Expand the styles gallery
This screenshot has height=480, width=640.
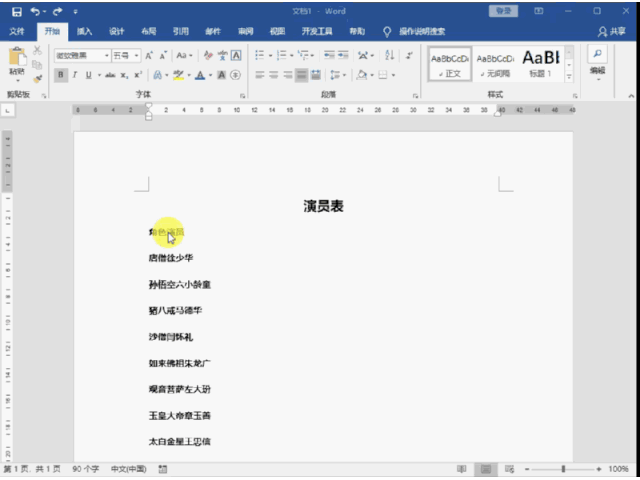(x=569, y=77)
